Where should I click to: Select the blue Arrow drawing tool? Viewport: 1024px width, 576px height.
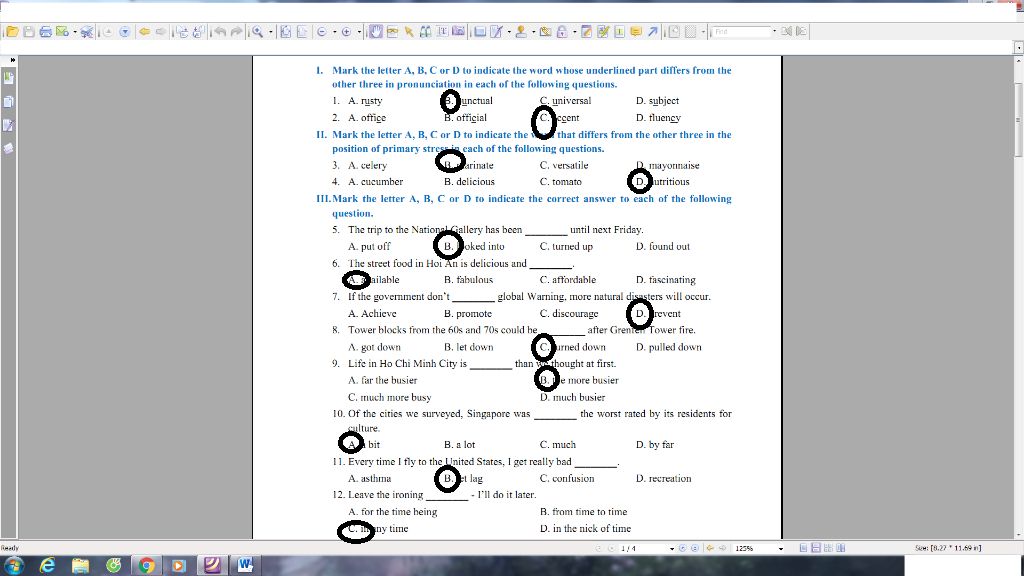click(653, 31)
